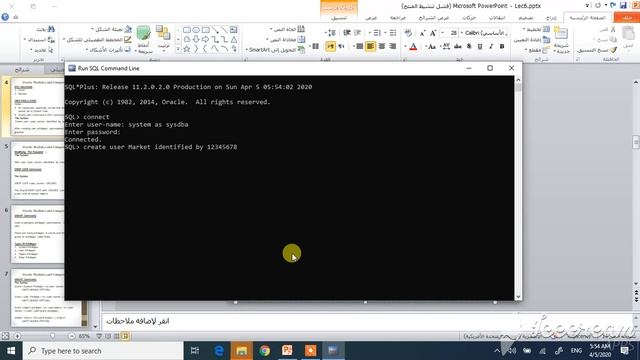This screenshot has width=640, height=360.
Task: Click the PowerPoint Help question icon
Action: (x=5, y=17)
